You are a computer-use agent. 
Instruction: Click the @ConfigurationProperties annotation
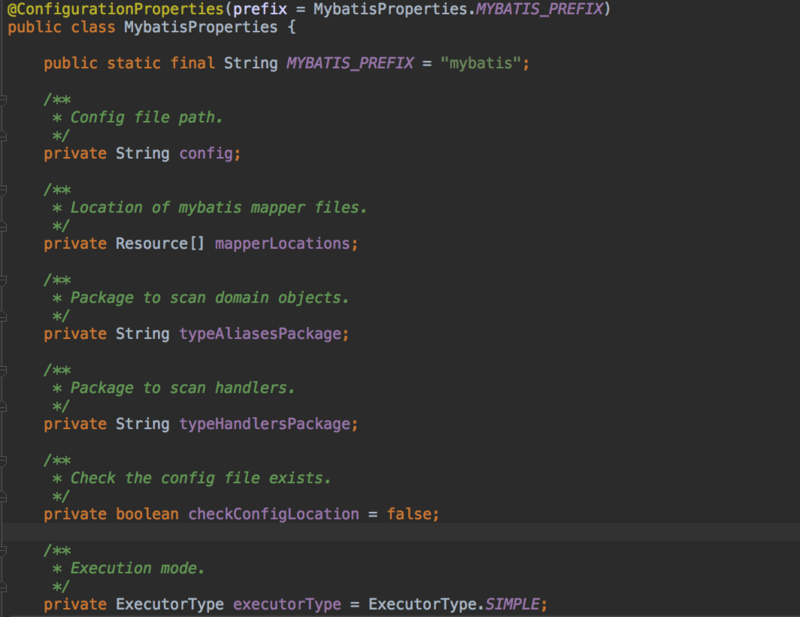116,9
